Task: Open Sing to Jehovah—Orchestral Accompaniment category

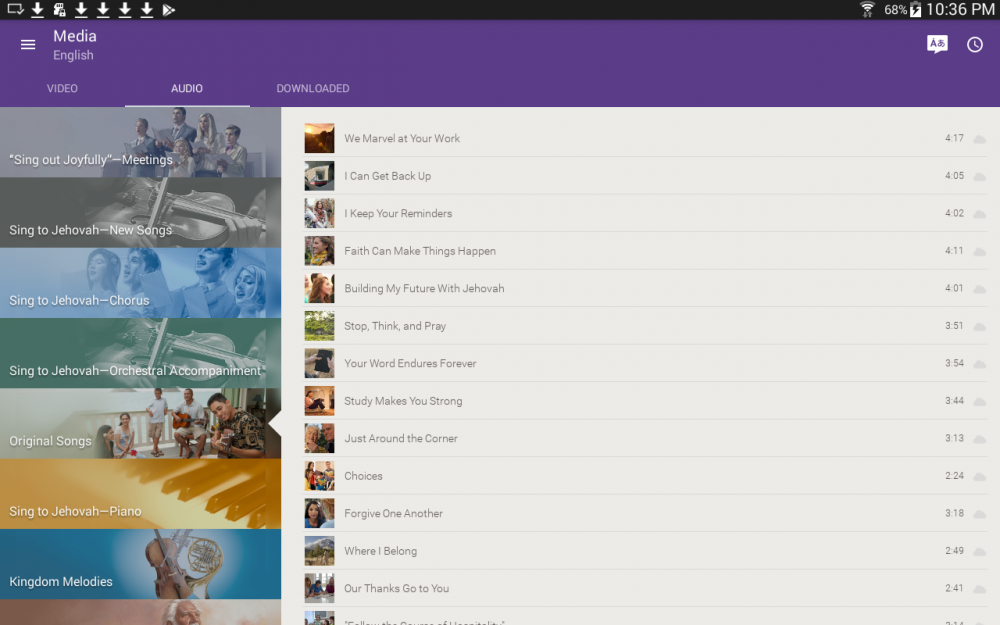Action: pos(140,353)
